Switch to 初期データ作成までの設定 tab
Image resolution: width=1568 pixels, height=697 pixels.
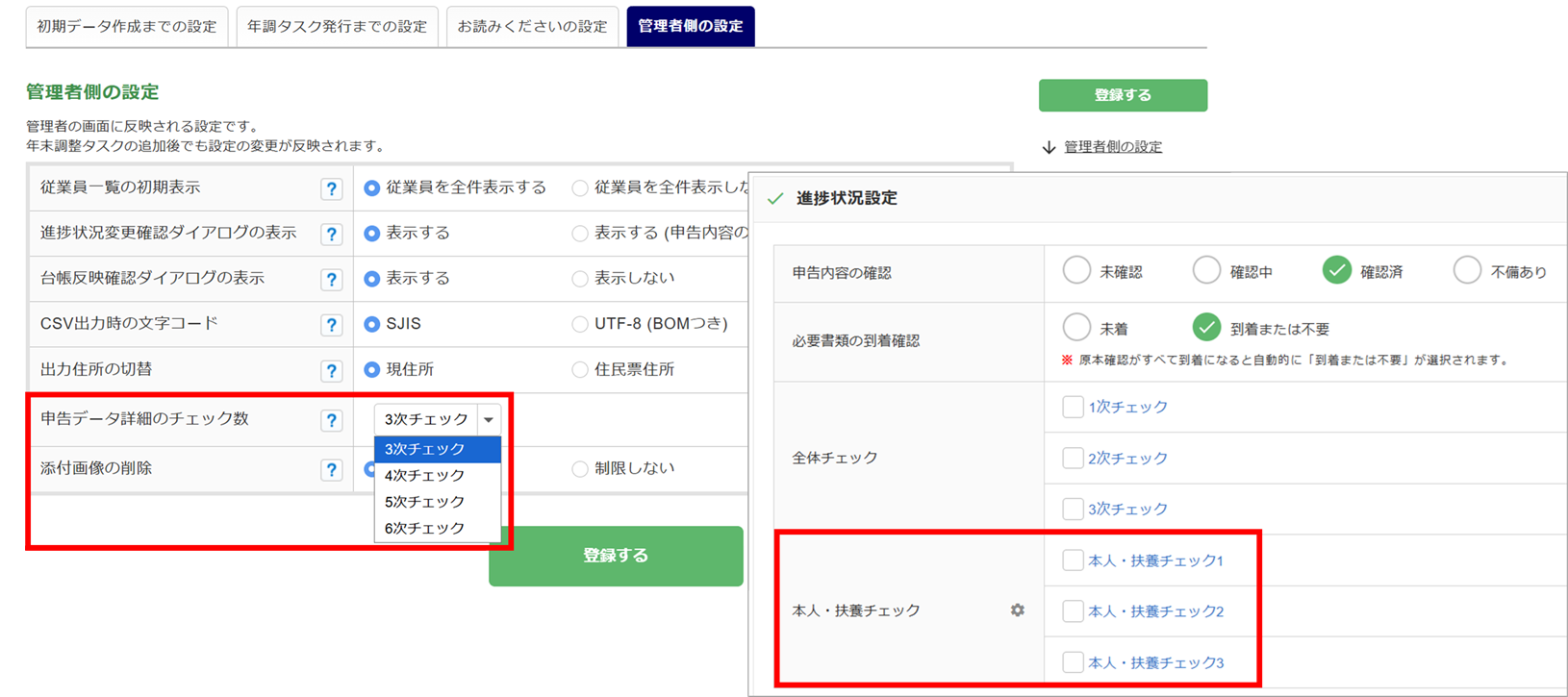pos(127,27)
